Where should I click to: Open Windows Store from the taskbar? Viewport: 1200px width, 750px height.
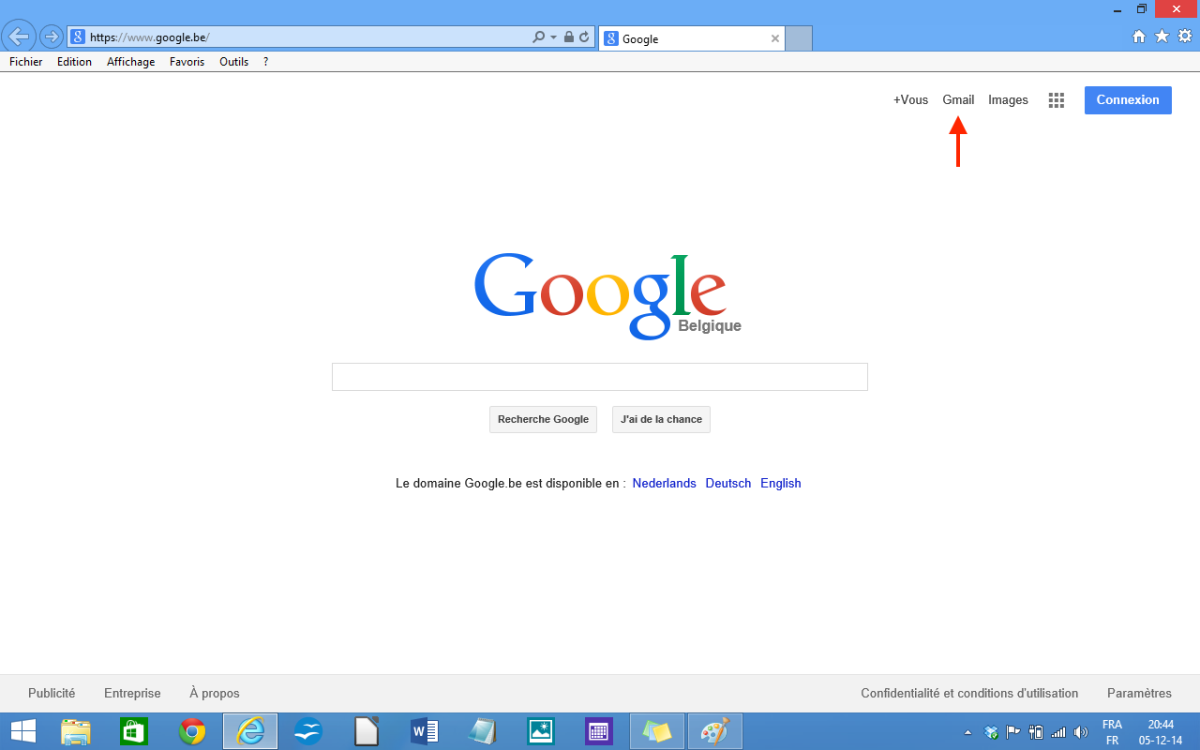tap(134, 732)
